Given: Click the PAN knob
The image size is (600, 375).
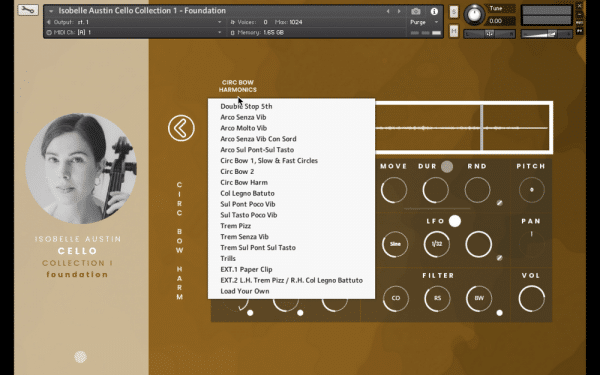Looking at the screenshot, I should click(532, 244).
